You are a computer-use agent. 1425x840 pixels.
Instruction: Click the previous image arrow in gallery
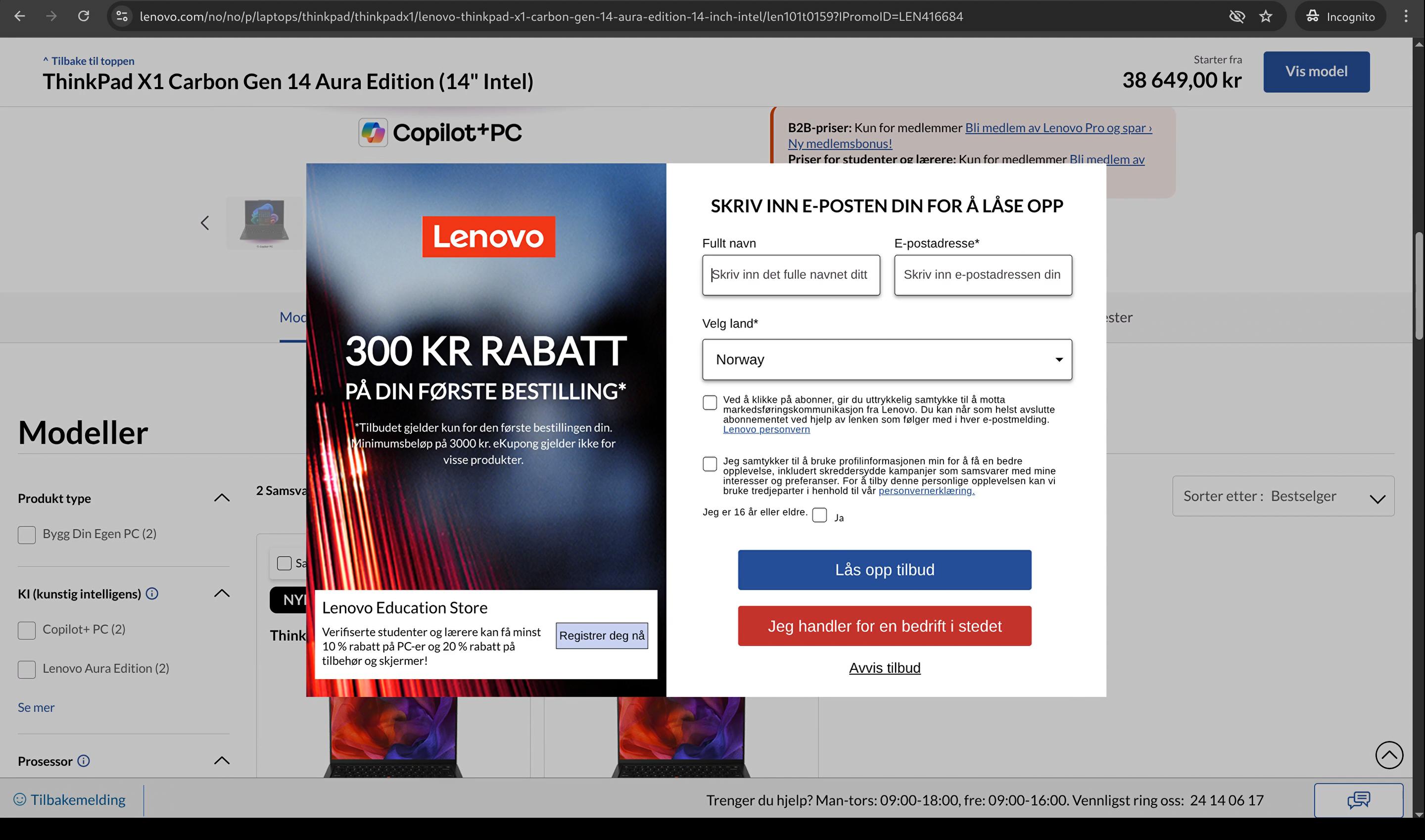click(x=205, y=223)
